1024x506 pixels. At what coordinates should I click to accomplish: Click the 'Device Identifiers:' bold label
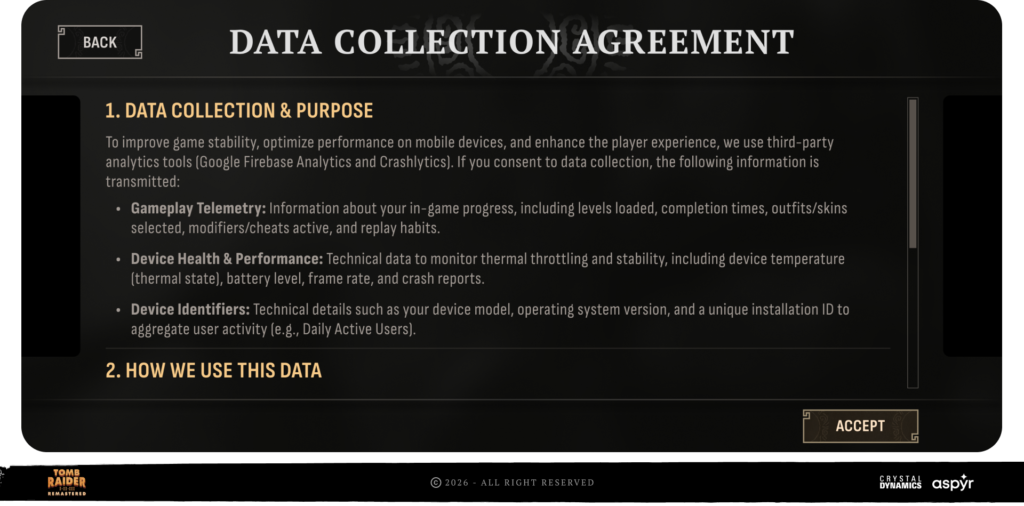pyautogui.click(x=190, y=310)
